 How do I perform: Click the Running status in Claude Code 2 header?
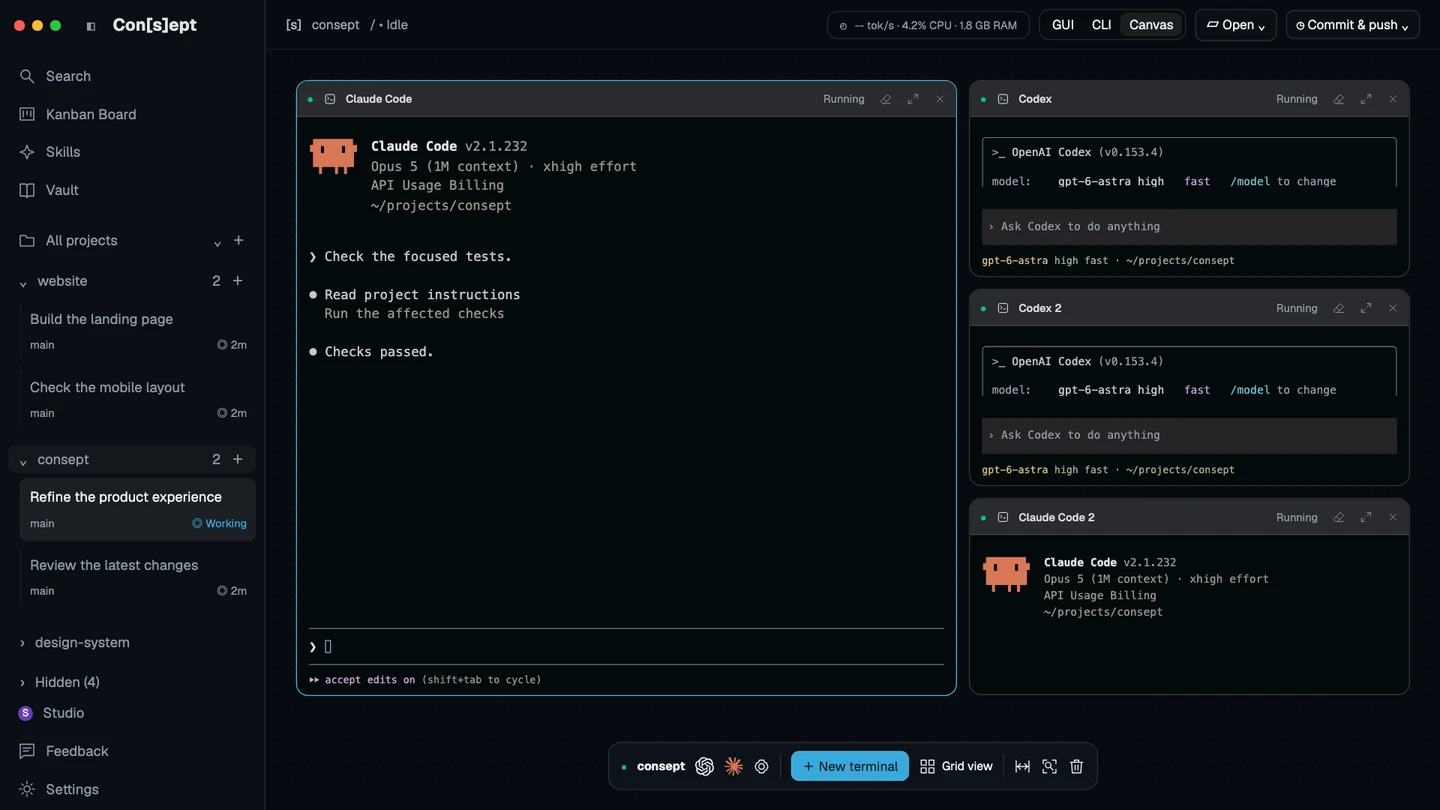[x=1297, y=517]
